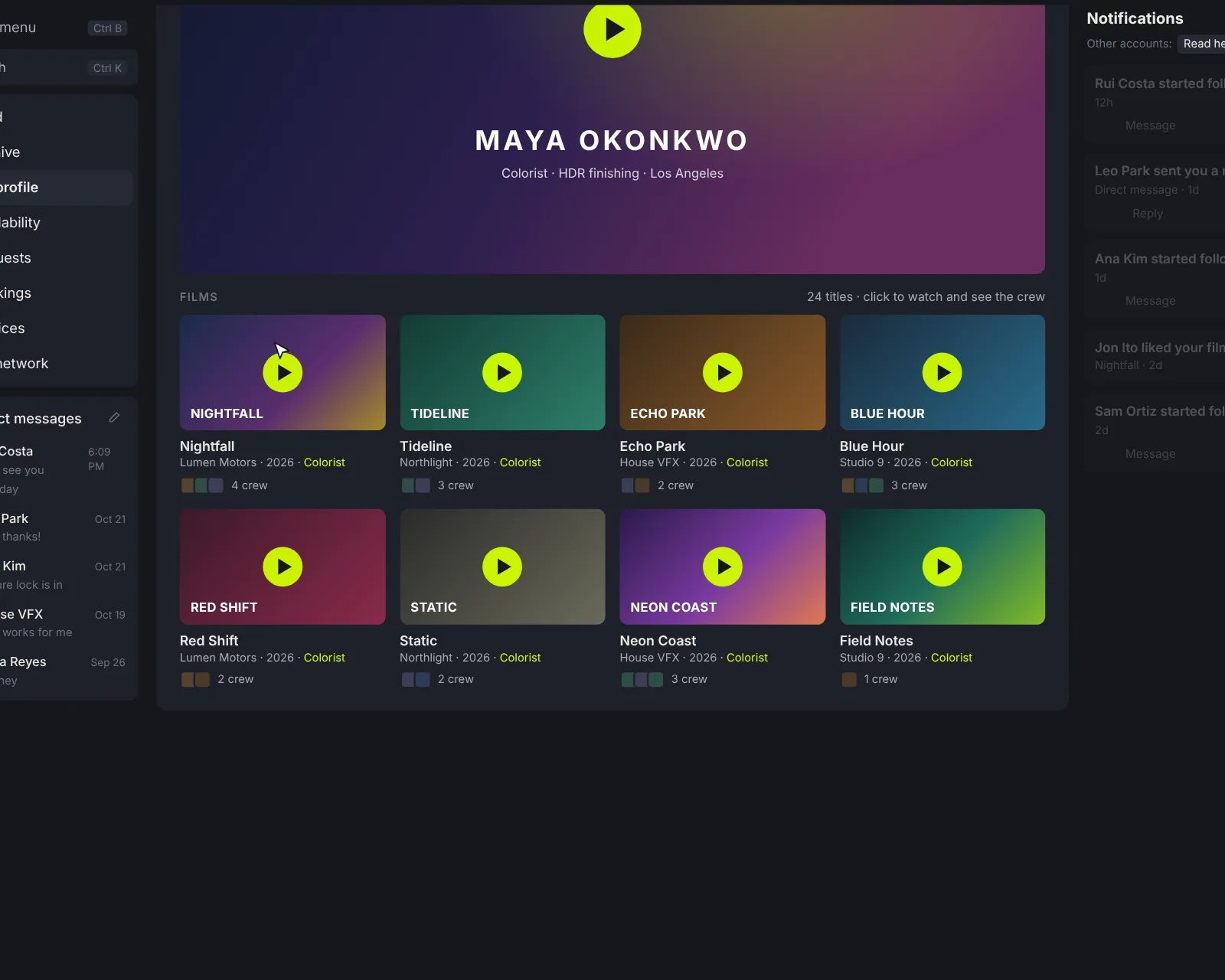
Task: Open crew avatars under Echo Park
Action: pyautogui.click(x=635, y=485)
